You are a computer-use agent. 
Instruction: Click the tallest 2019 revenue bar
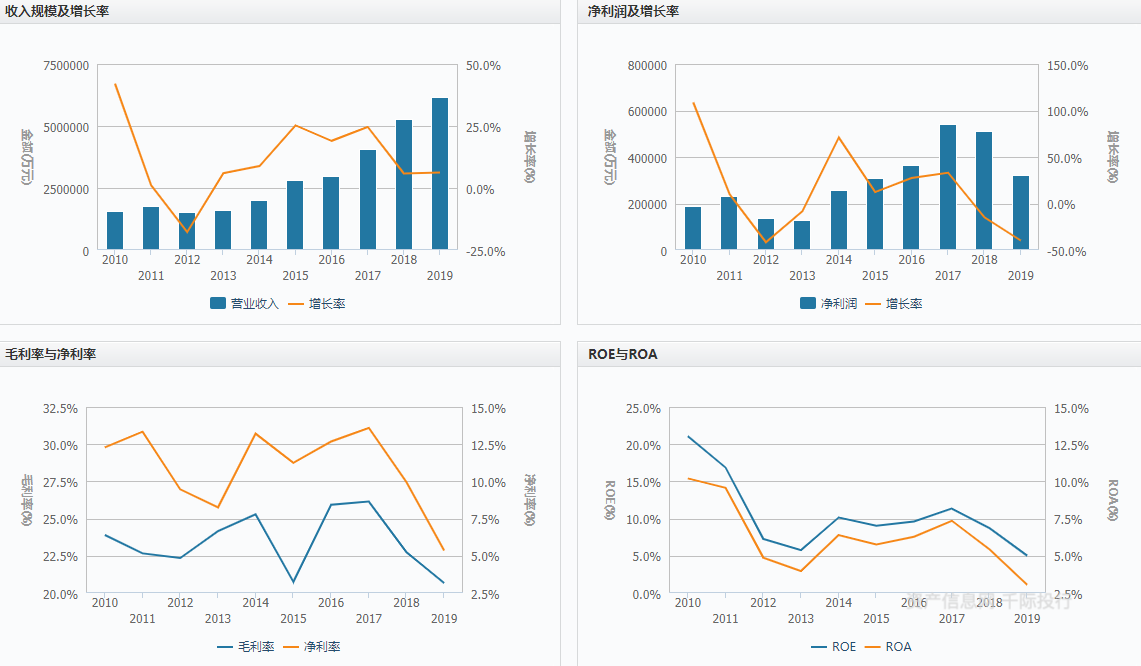tap(440, 174)
